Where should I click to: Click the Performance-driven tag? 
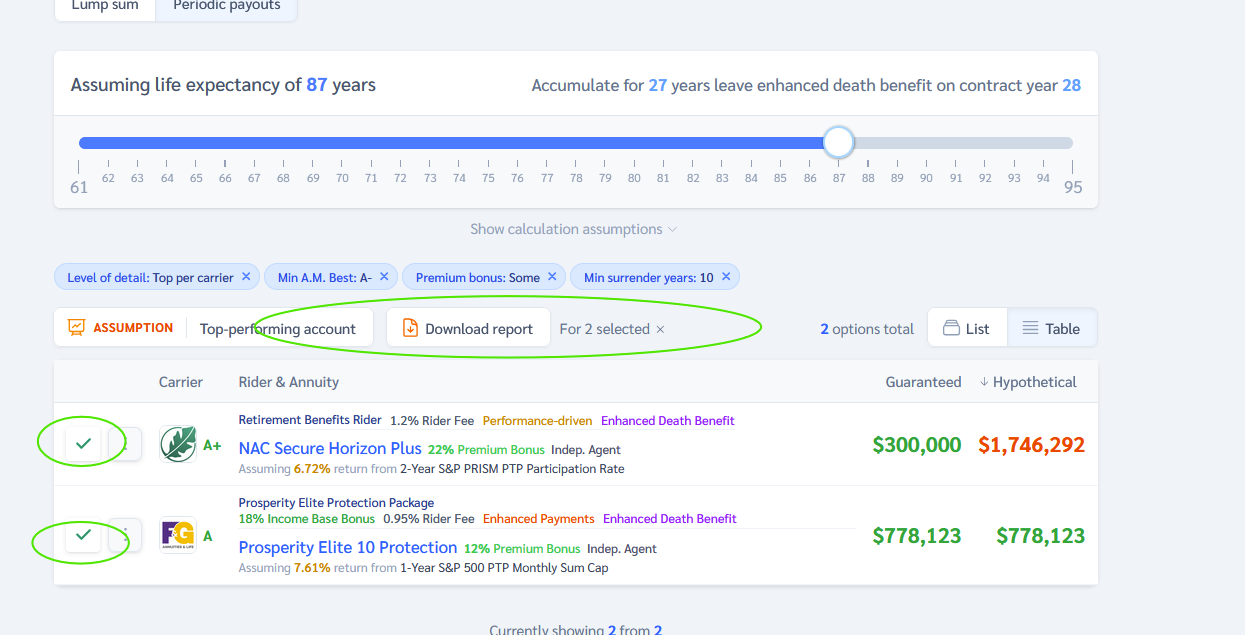(x=538, y=421)
